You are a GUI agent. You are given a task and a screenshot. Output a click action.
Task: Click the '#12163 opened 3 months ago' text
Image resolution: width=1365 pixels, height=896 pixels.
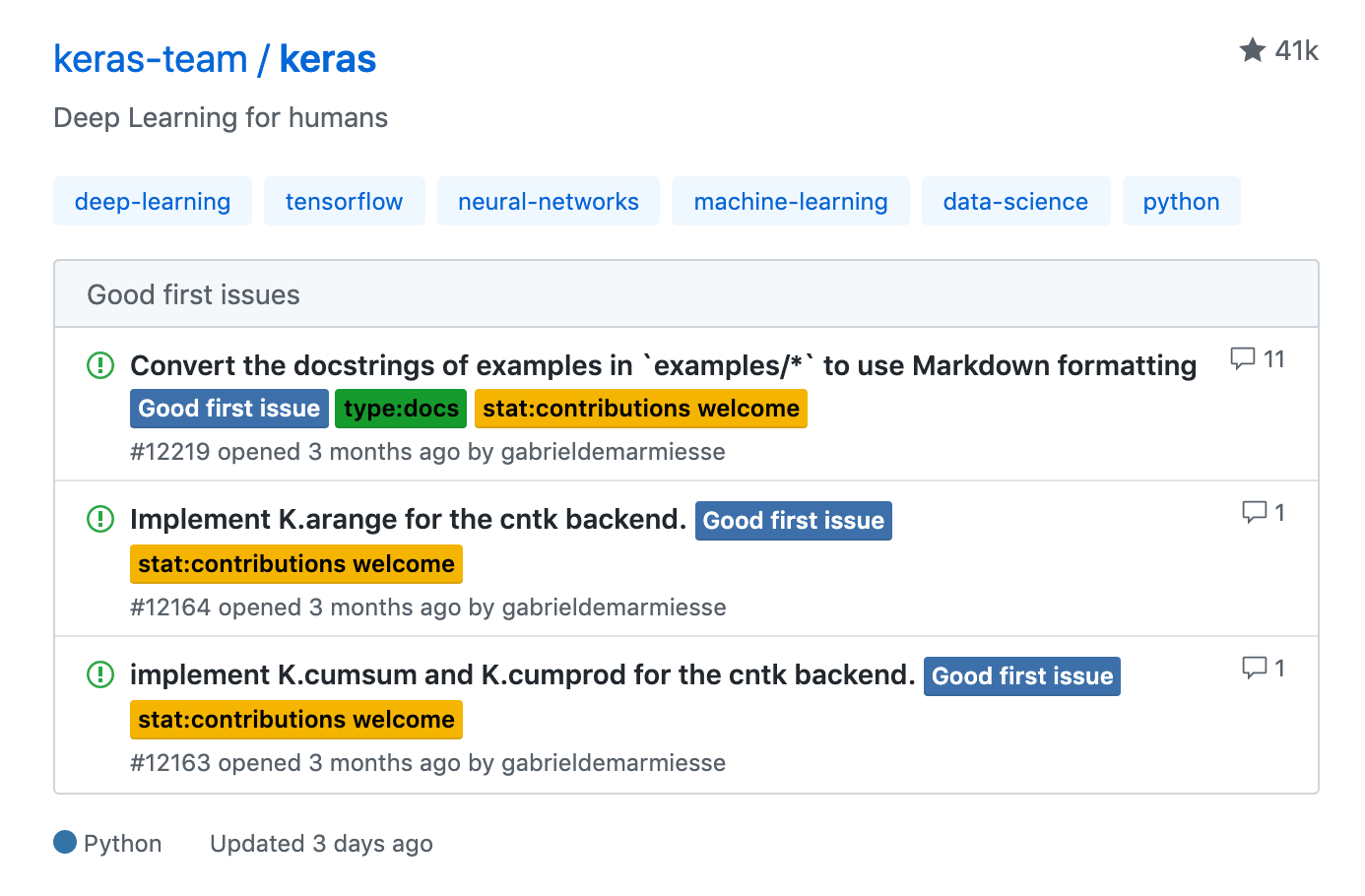(294, 763)
